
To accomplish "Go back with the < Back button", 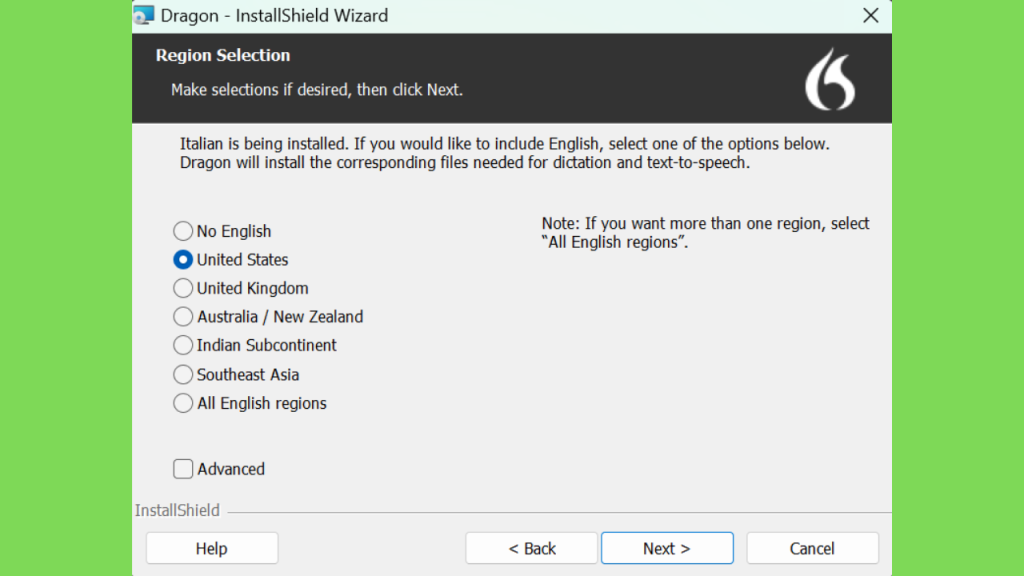I will tap(532, 548).
